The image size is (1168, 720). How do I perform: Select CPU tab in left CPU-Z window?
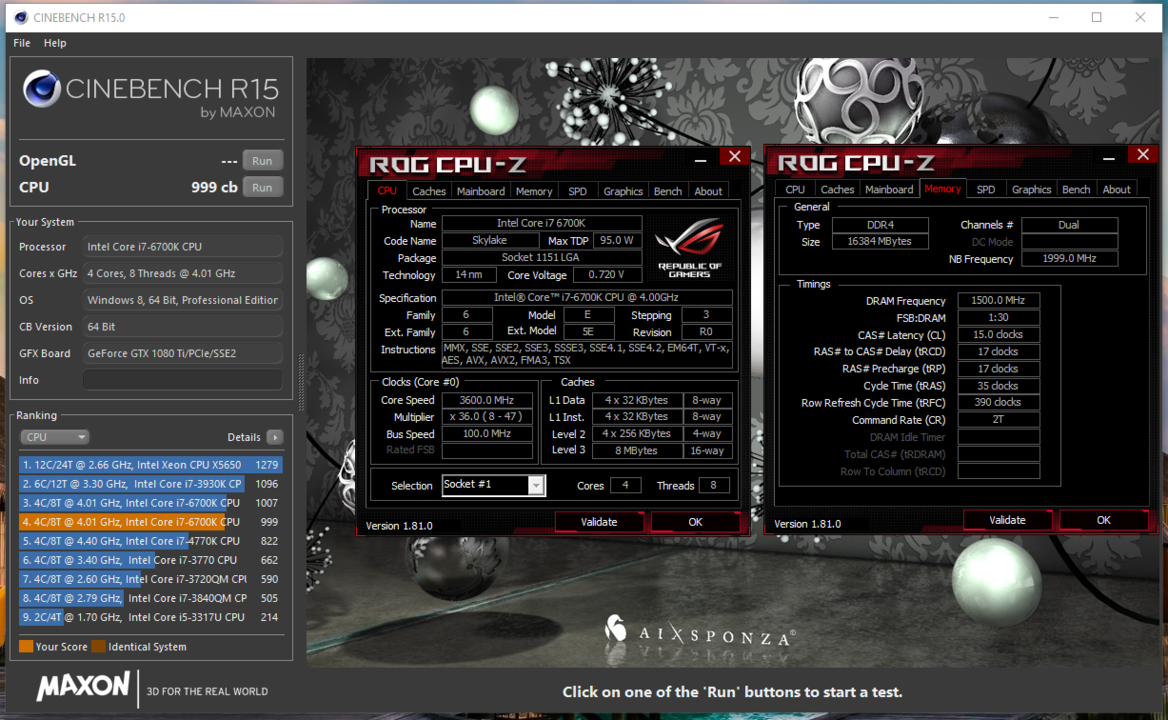pos(387,191)
